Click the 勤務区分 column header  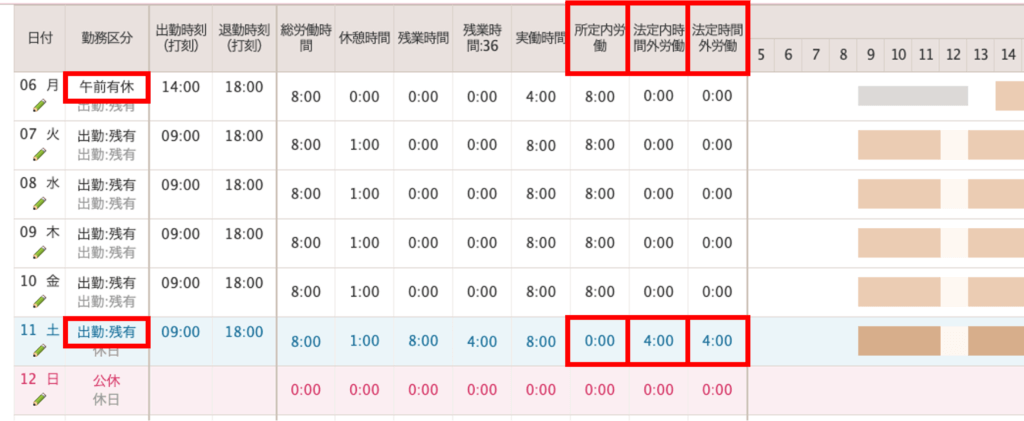107,38
